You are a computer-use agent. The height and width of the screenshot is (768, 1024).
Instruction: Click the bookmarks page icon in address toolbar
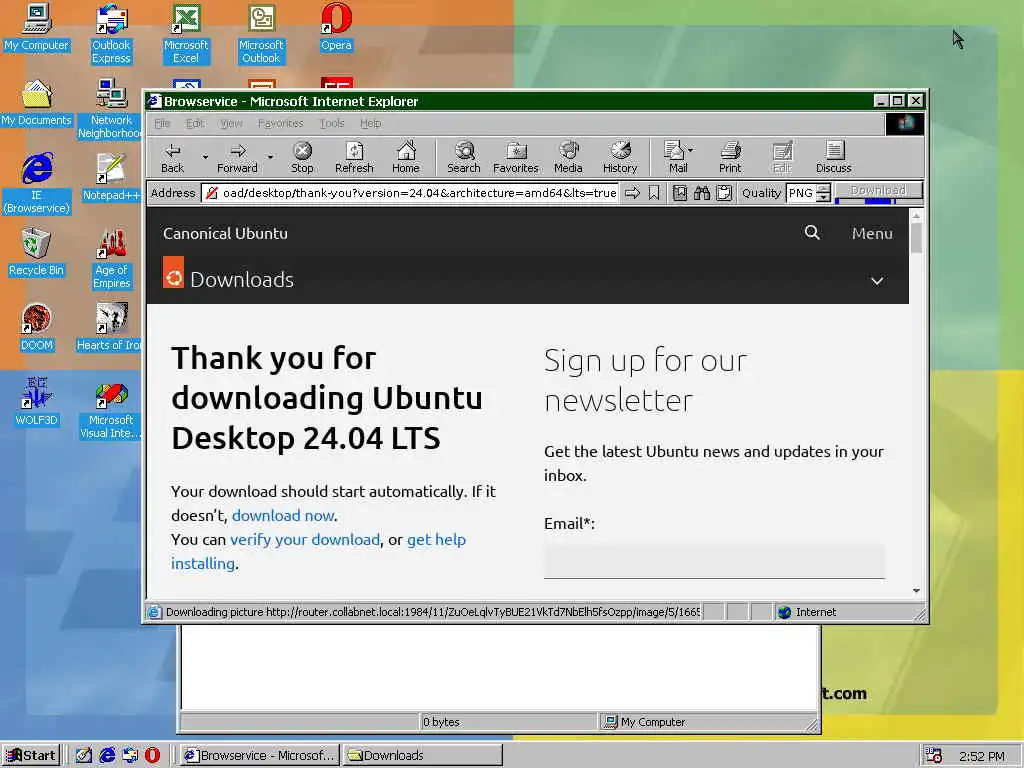pyautogui.click(x=679, y=193)
